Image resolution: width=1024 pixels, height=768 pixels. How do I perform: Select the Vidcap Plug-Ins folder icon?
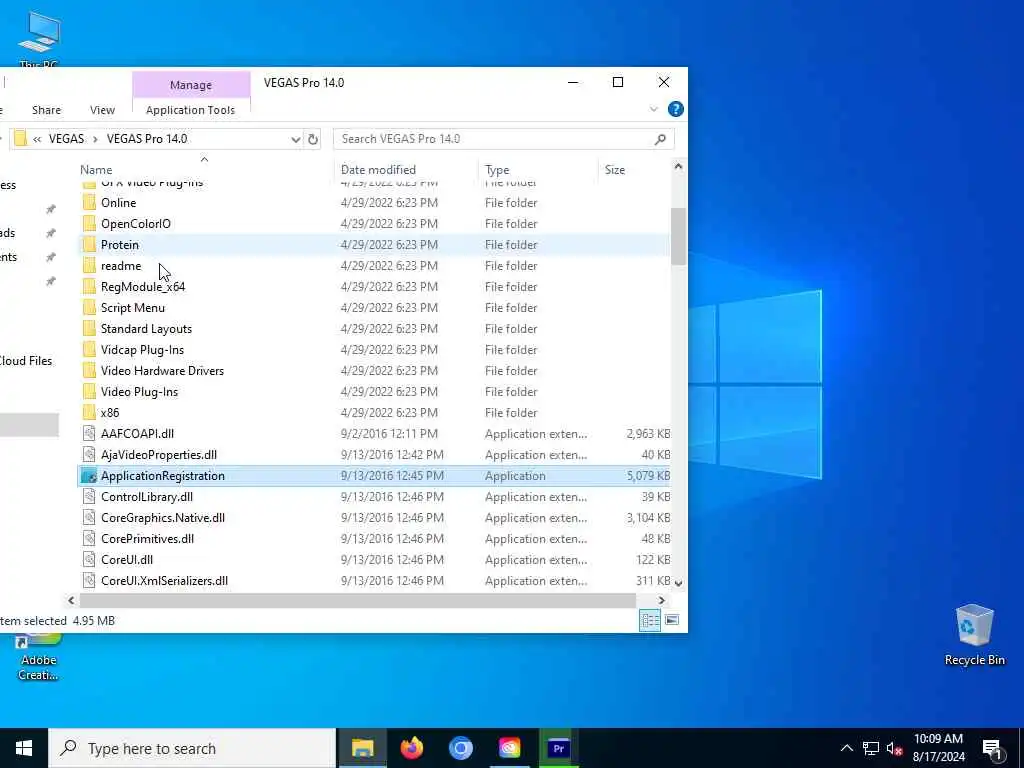click(89, 350)
